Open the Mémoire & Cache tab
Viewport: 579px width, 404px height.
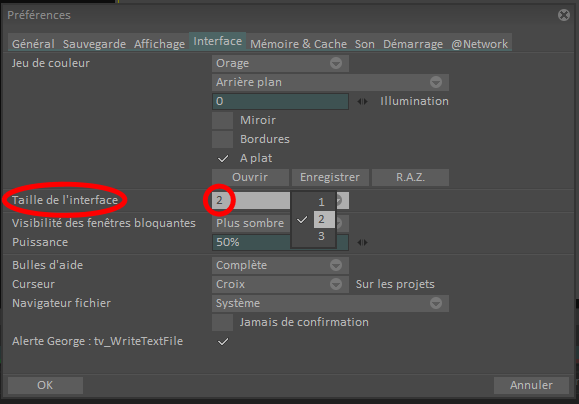coord(298,44)
